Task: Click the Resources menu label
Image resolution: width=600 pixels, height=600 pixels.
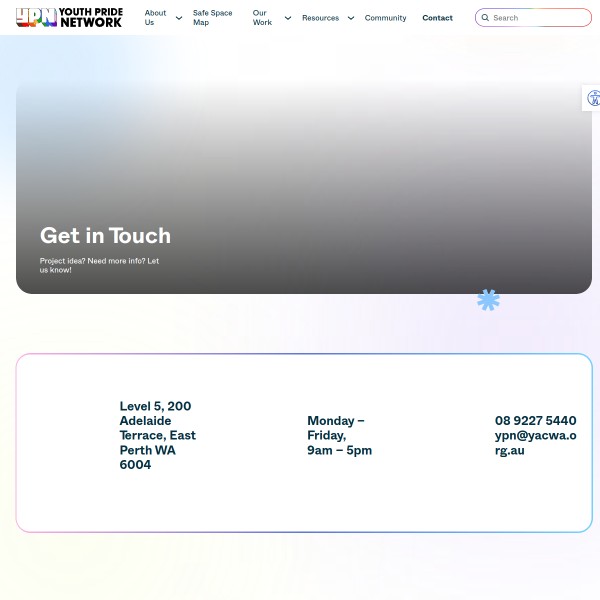Action: [x=320, y=18]
